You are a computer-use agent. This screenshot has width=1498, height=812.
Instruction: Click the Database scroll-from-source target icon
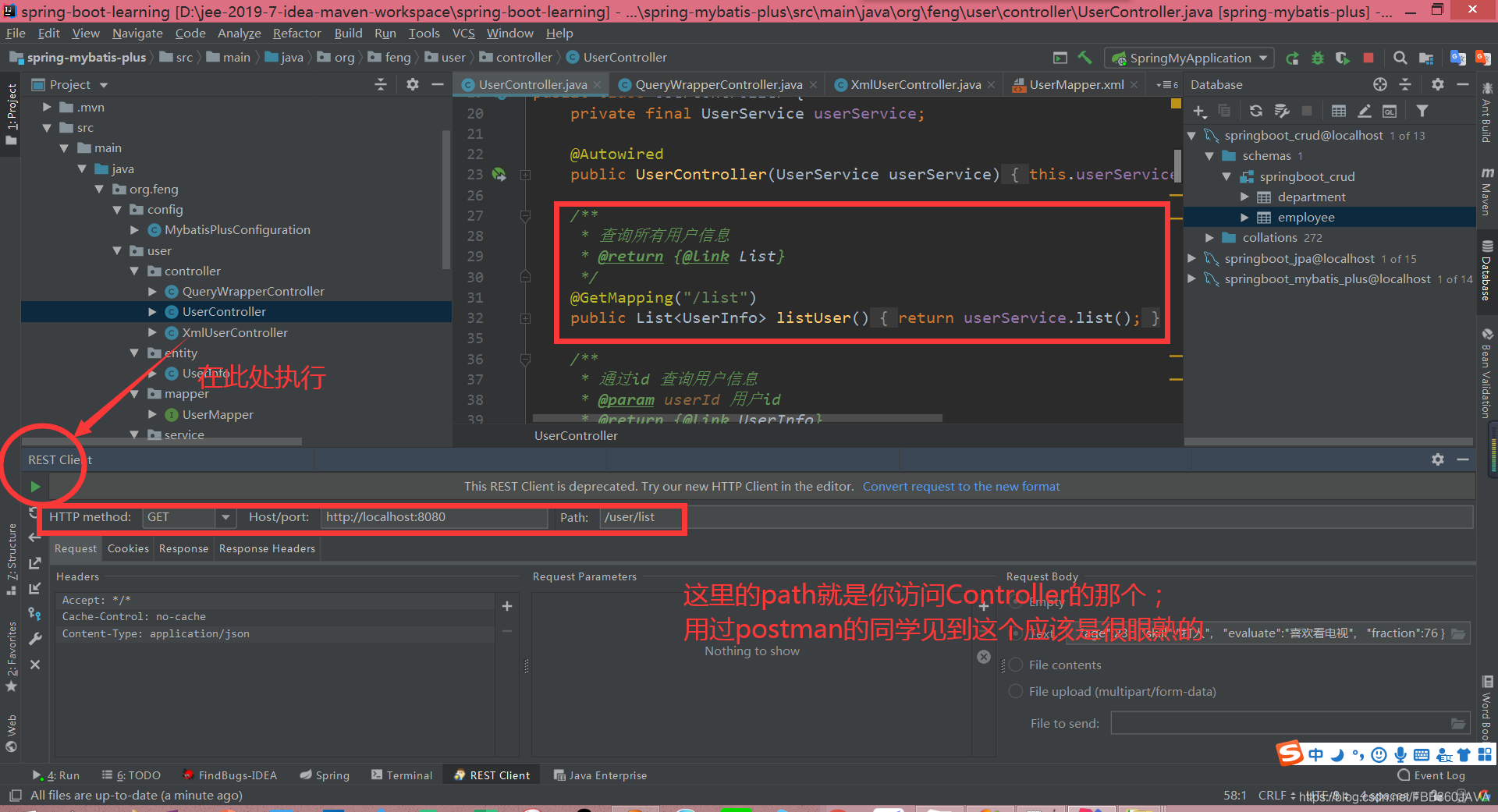pos(1380,84)
